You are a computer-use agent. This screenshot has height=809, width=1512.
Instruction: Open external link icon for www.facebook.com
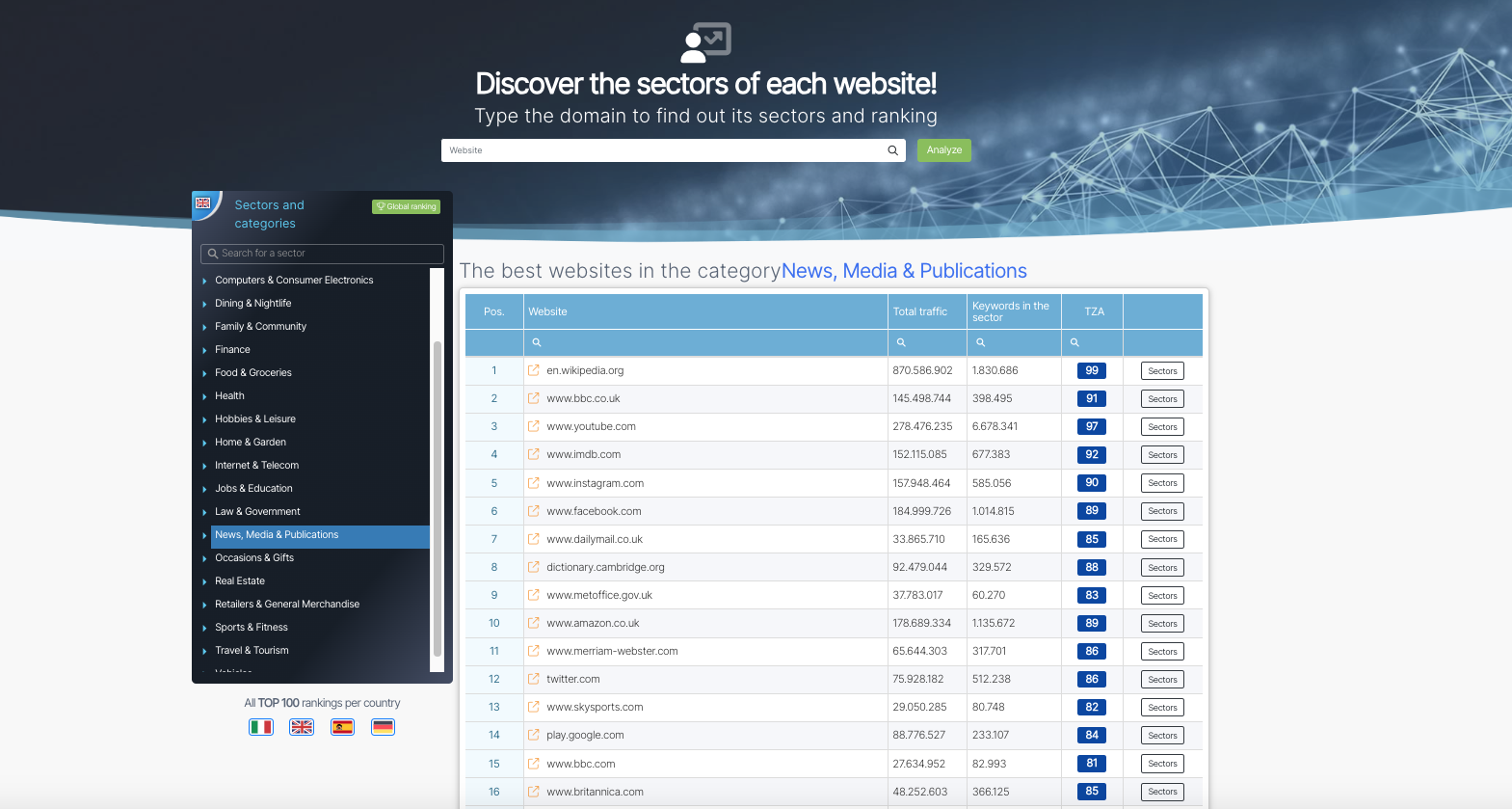click(x=534, y=511)
